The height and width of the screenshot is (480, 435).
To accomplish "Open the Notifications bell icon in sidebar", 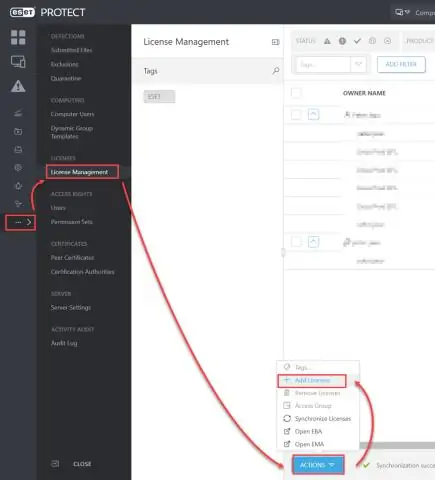I will (x=18, y=186).
